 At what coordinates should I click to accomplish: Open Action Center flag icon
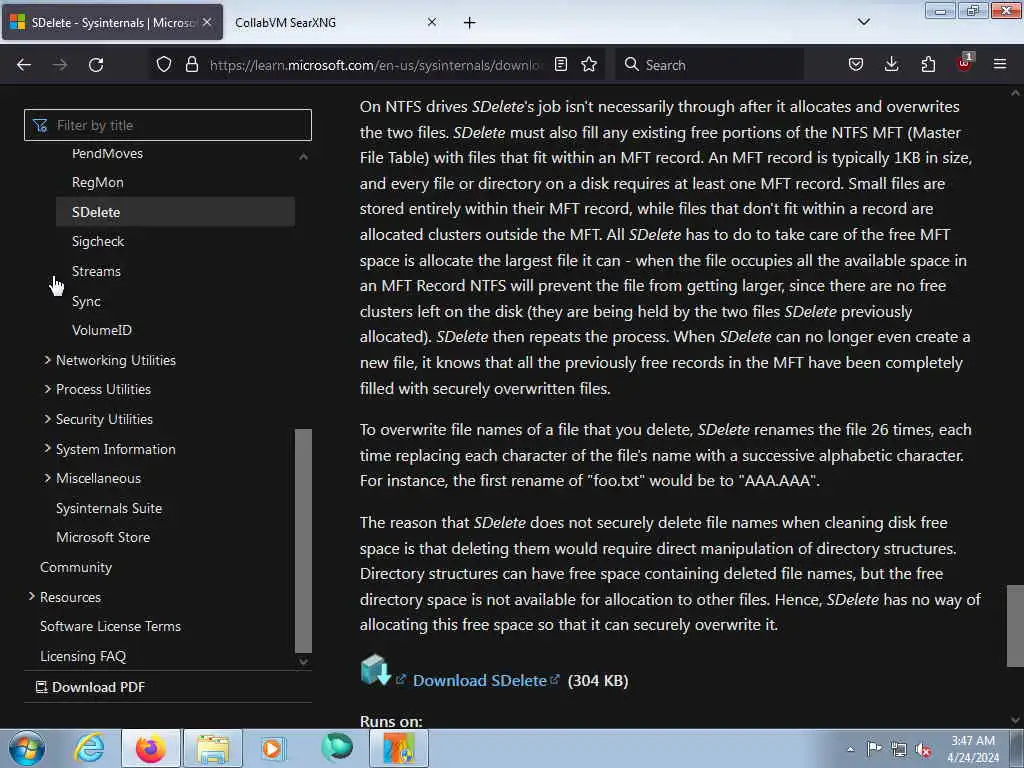pos(874,749)
